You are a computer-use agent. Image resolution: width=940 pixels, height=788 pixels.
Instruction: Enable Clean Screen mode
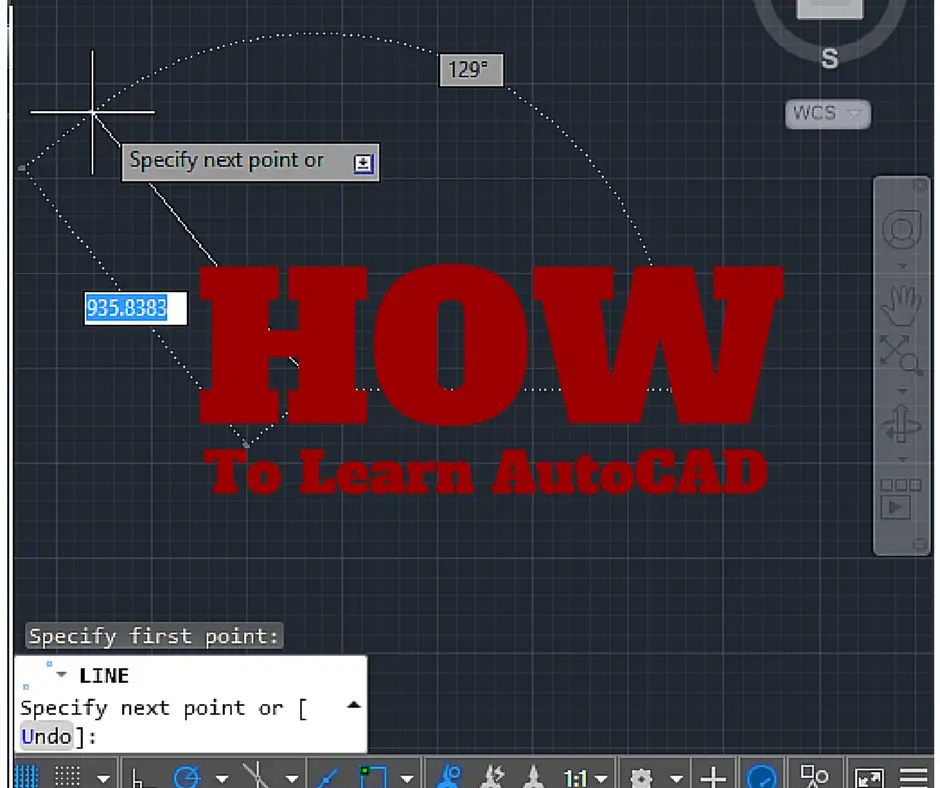[867, 775]
